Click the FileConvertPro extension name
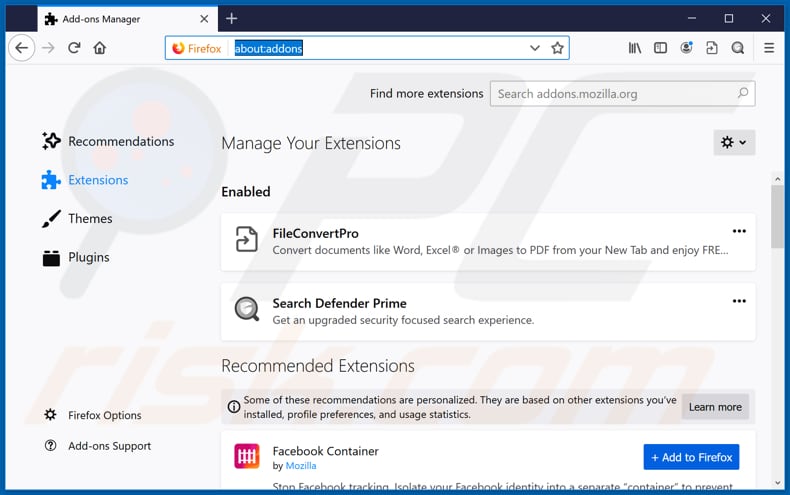 click(x=315, y=233)
